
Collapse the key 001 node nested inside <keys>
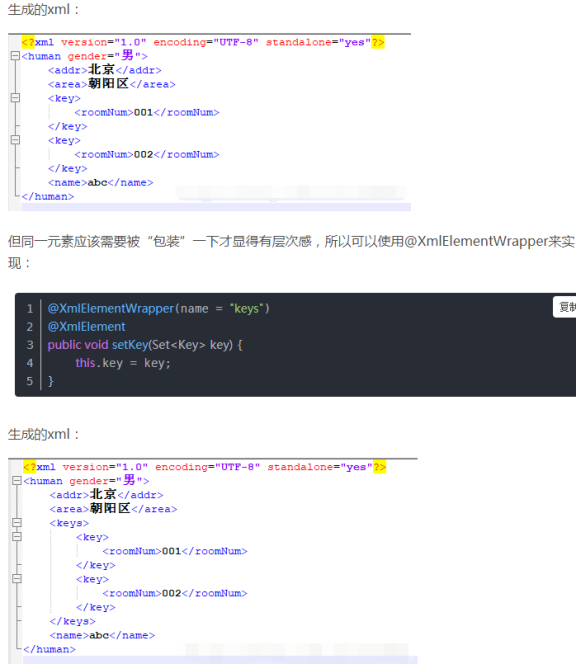click(17, 537)
